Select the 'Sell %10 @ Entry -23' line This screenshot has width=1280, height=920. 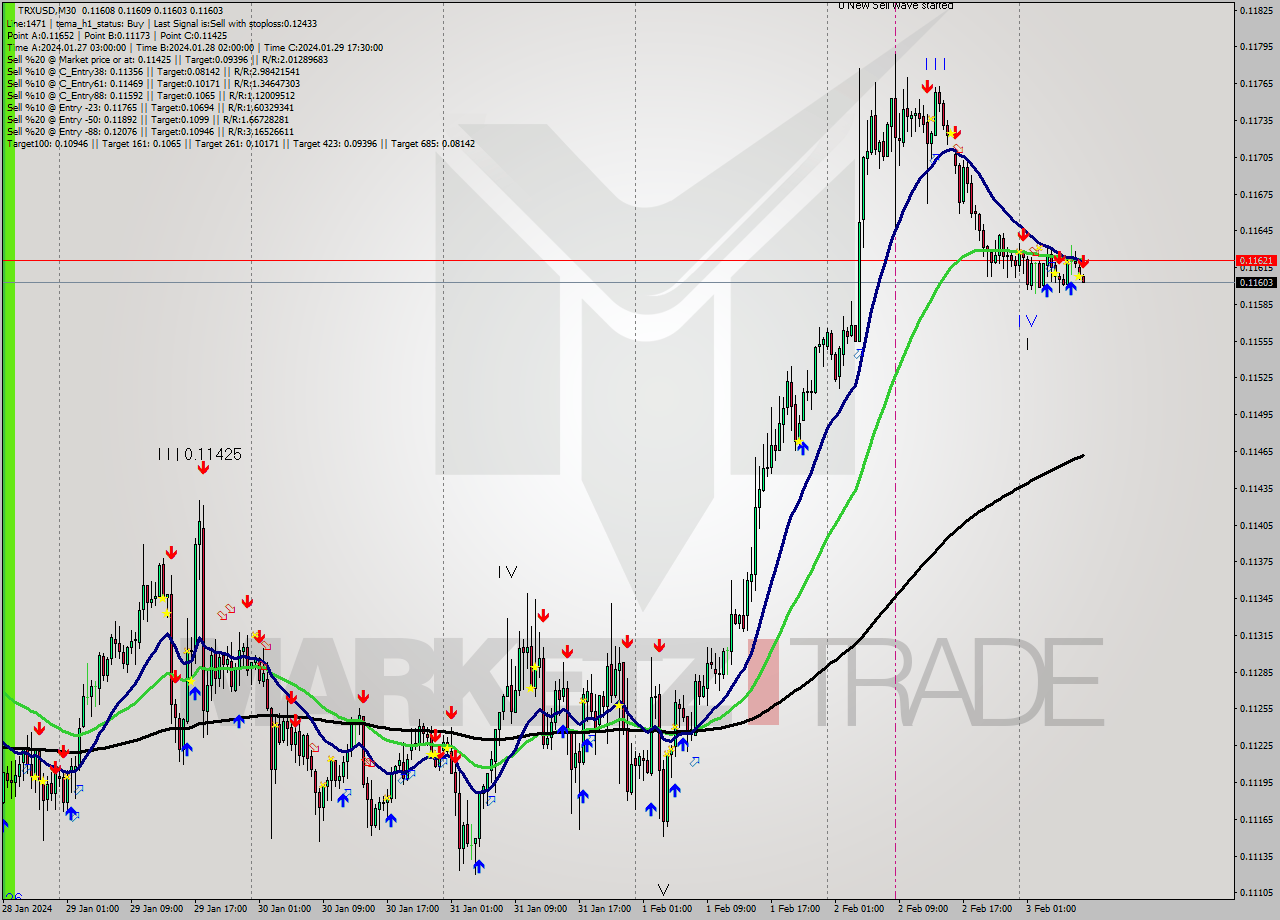click(150, 107)
